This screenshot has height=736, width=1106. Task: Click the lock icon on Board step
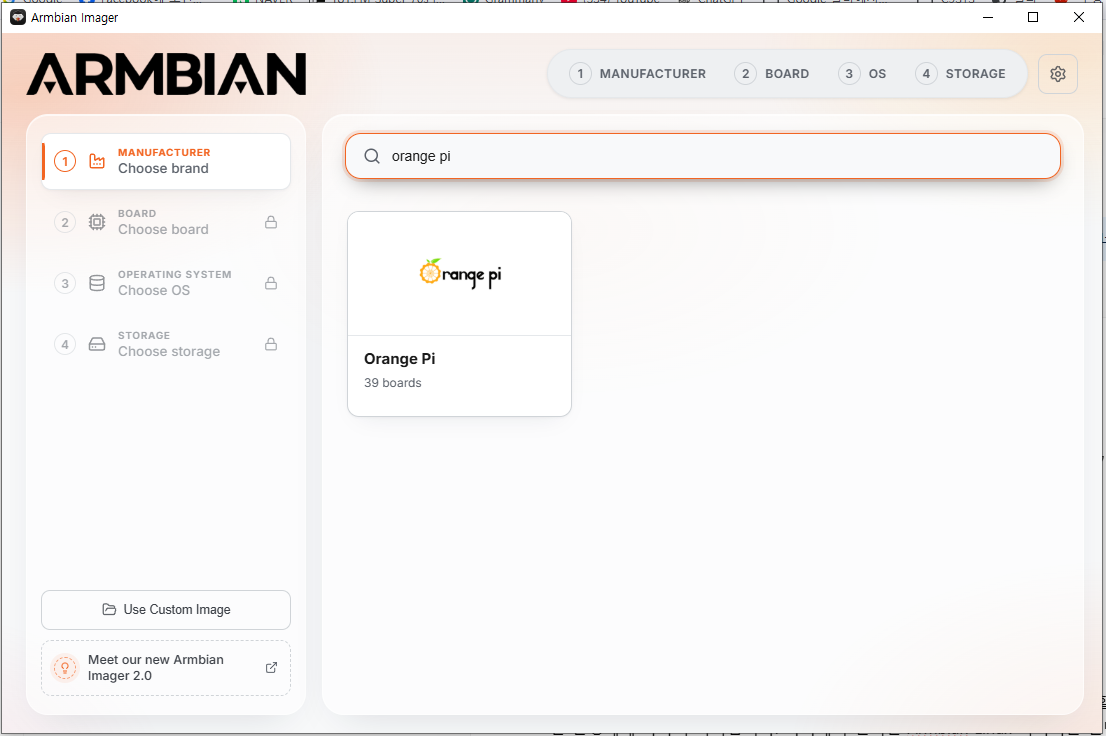point(271,222)
